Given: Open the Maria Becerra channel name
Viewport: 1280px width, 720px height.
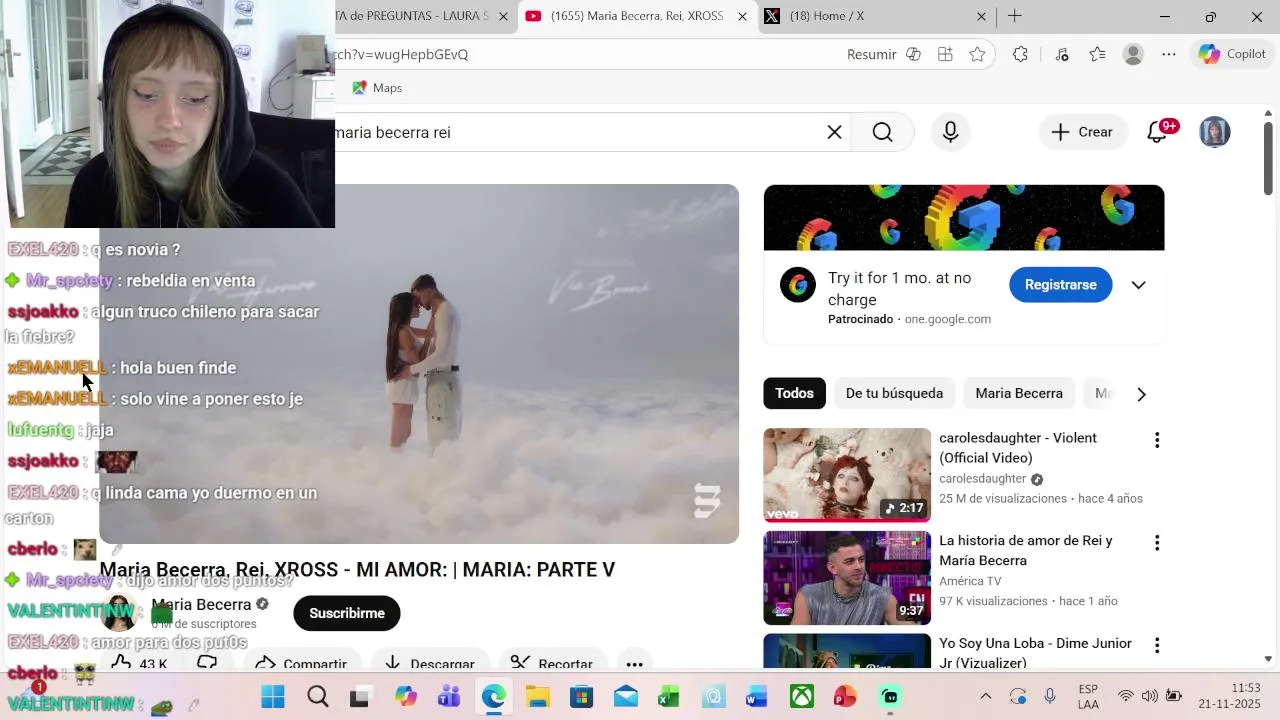Looking at the screenshot, I should 201,604.
